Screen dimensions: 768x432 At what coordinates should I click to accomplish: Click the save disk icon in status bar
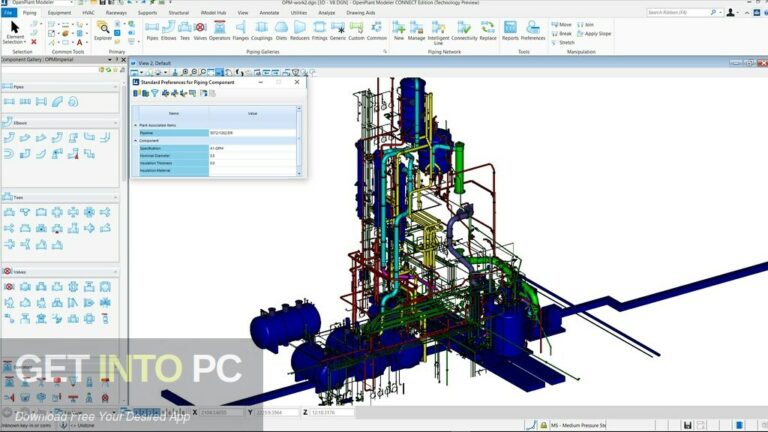click(688, 425)
